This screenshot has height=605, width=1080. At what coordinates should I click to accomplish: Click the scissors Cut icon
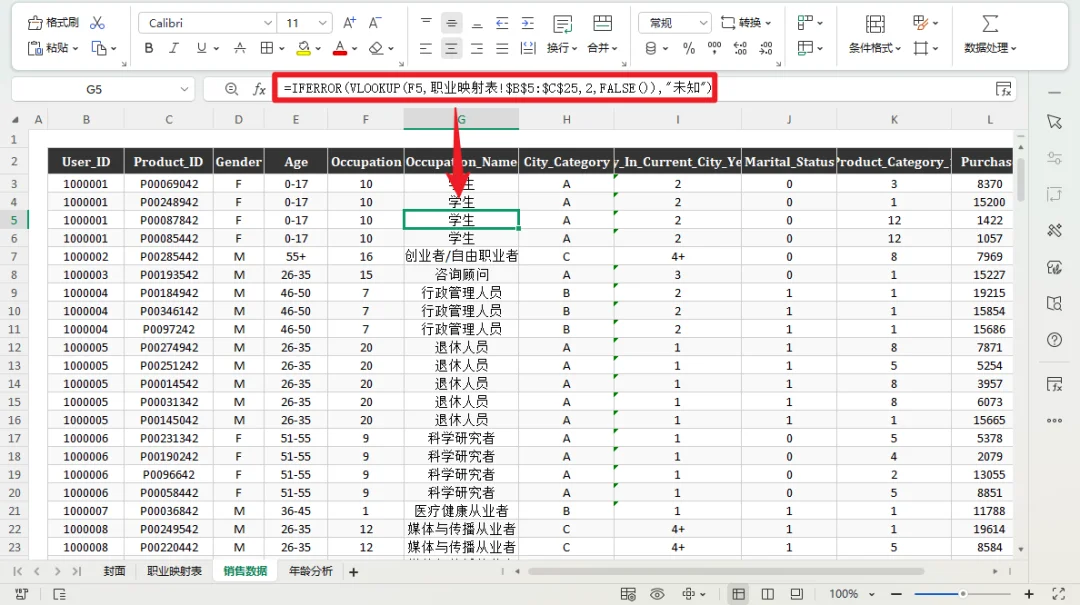pyautogui.click(x=97, y=22)
